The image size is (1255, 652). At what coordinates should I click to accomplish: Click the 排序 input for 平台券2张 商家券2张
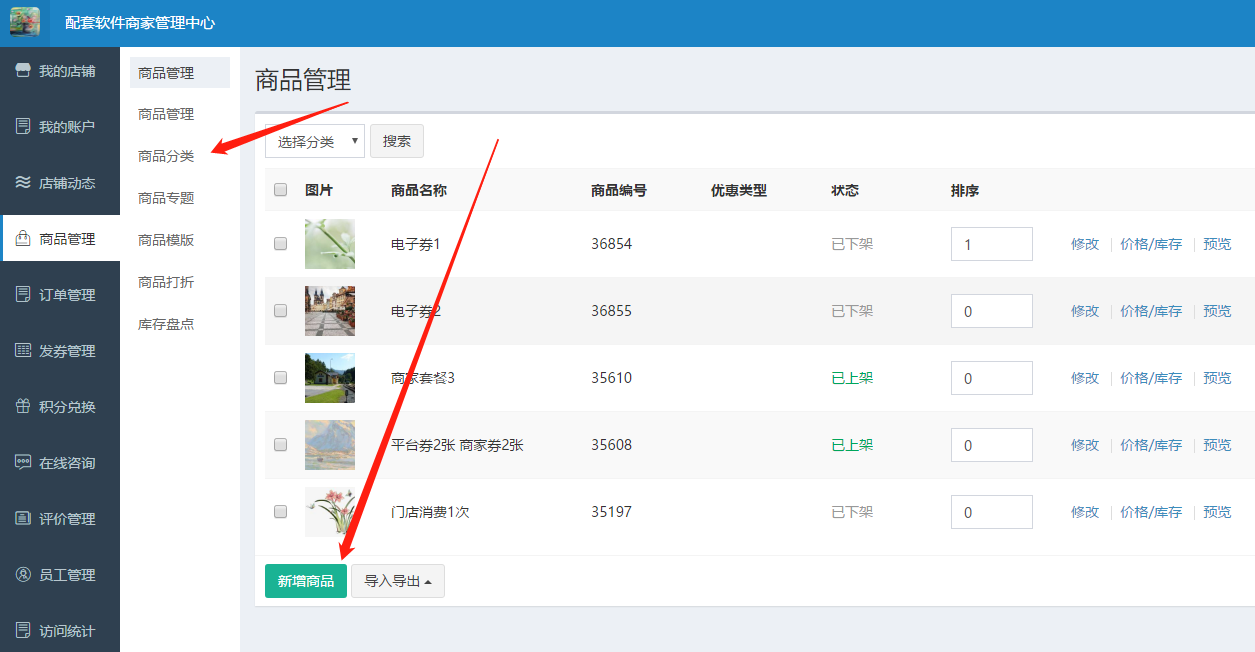point(992,445)
